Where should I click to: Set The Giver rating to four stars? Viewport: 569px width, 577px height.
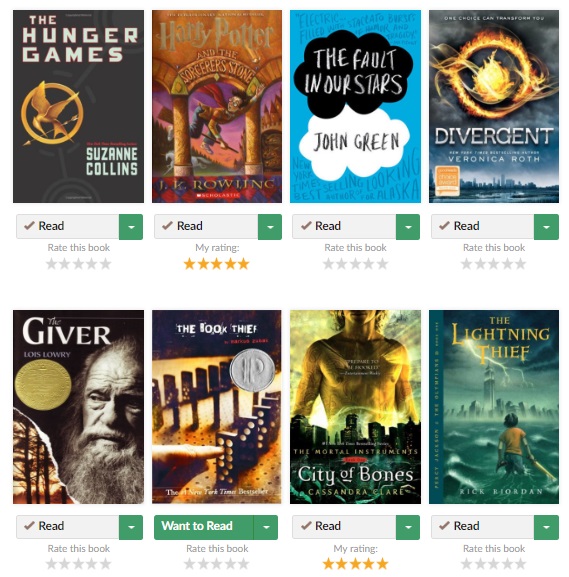pyautogui.click(x=92, y=564)
